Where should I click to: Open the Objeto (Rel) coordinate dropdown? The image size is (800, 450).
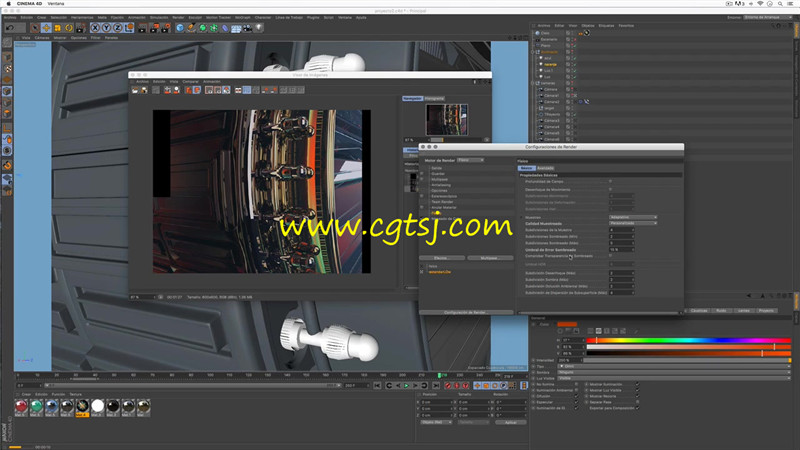(436, 422)
